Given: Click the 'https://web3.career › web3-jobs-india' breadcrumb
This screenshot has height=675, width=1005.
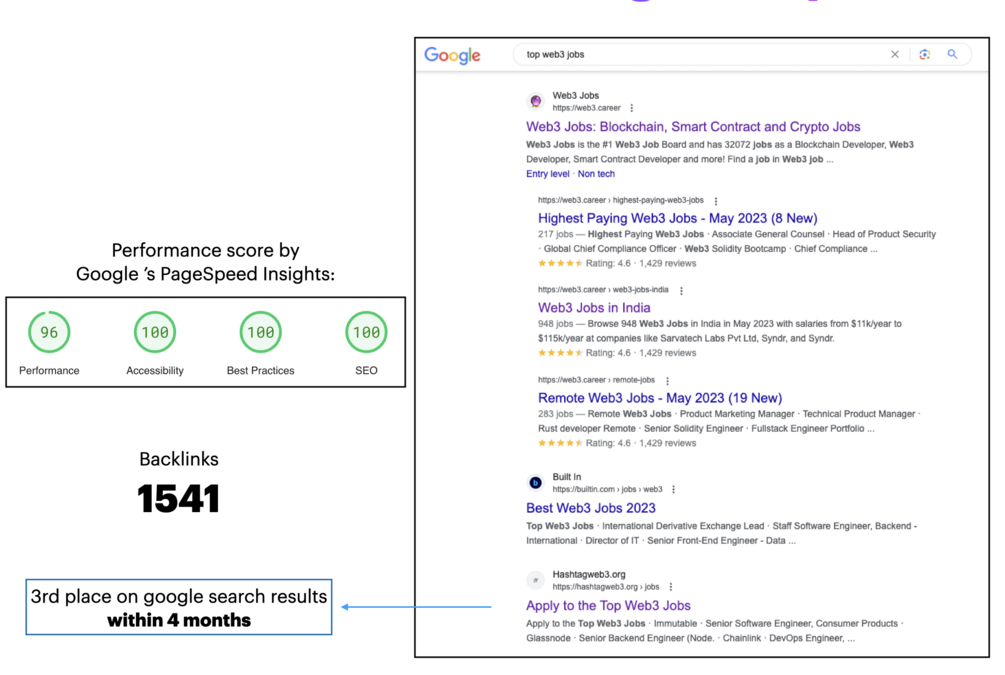Looking at the screenshot, I should tap(603, 290).
